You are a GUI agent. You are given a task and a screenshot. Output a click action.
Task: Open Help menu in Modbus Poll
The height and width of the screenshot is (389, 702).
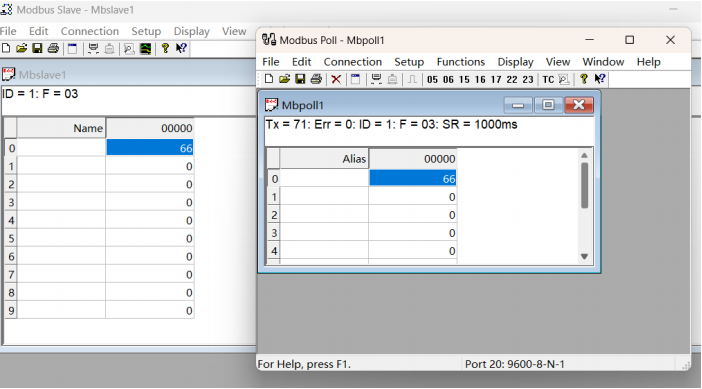pyautogui.click(x=649, y=62)
